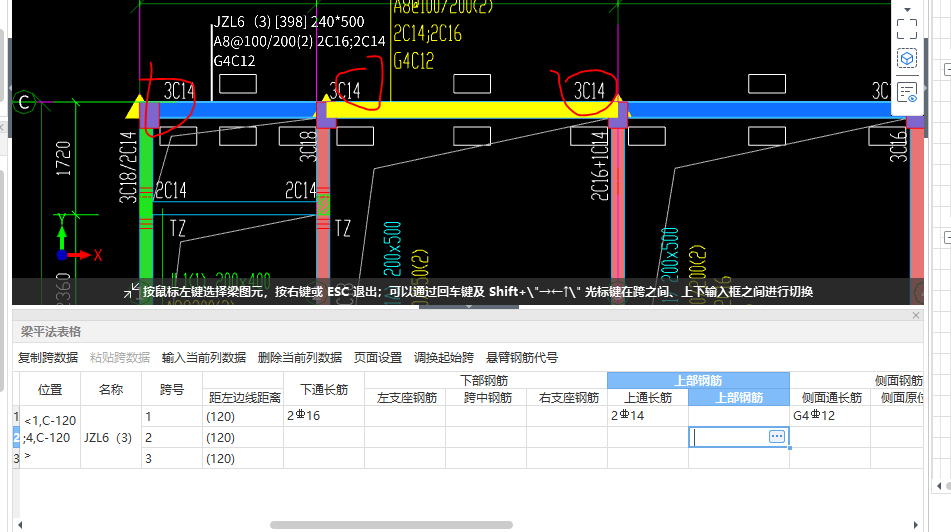Select the 右支座钢筋 column header
The width and height of the screenshot is (951, 532).
tap(567, 398)
